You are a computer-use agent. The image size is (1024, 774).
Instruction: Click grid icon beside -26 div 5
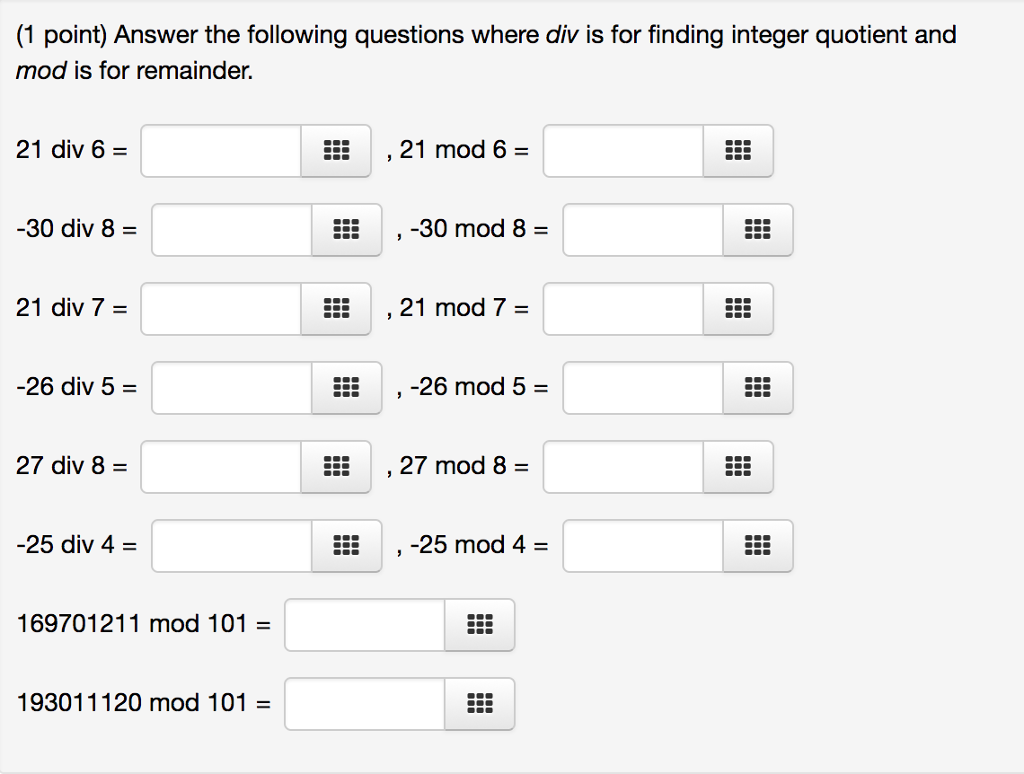[346, 387]
